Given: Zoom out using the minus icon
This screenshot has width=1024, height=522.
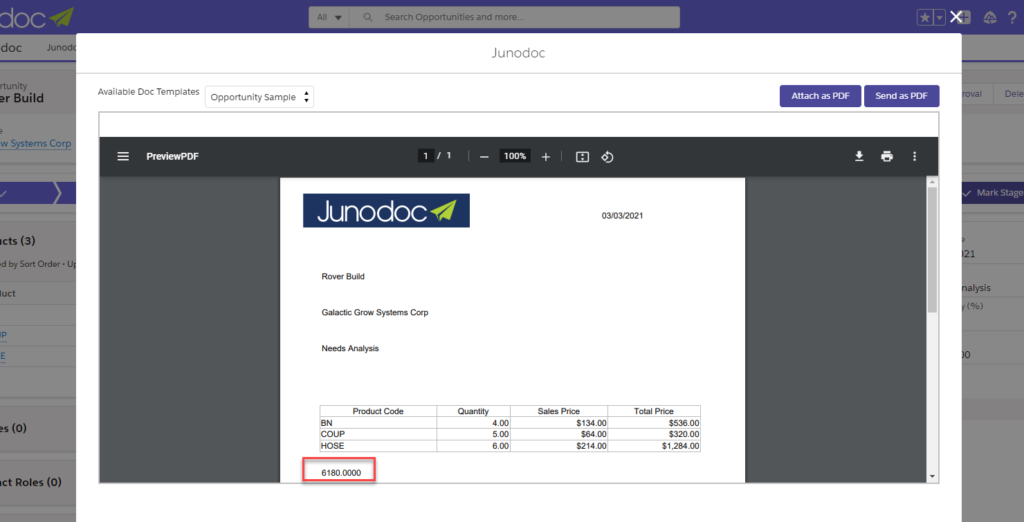Looking at the screenshot, I should [x=484, y=157].
